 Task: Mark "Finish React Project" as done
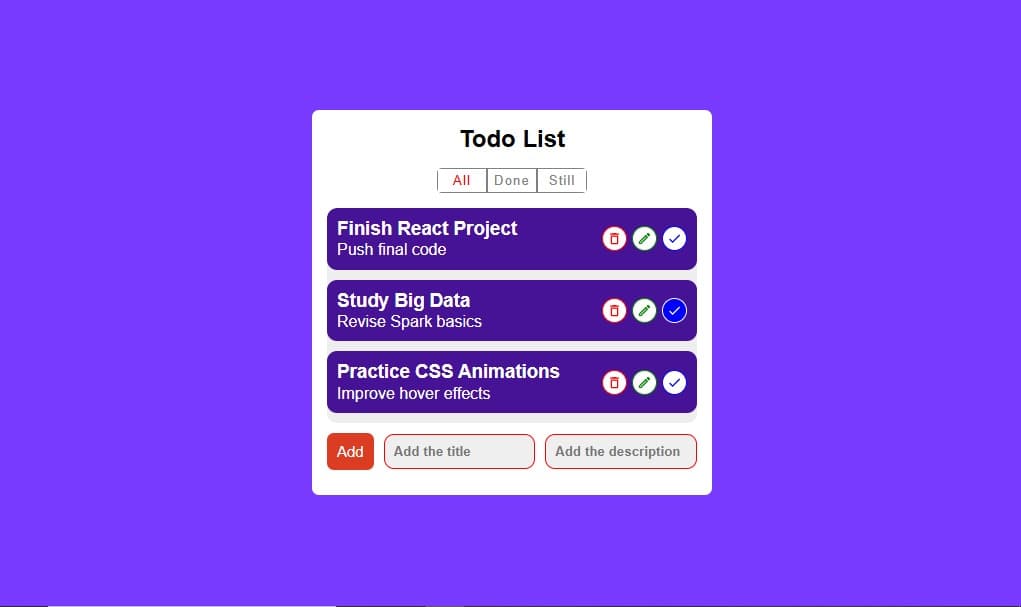[674, 238]
